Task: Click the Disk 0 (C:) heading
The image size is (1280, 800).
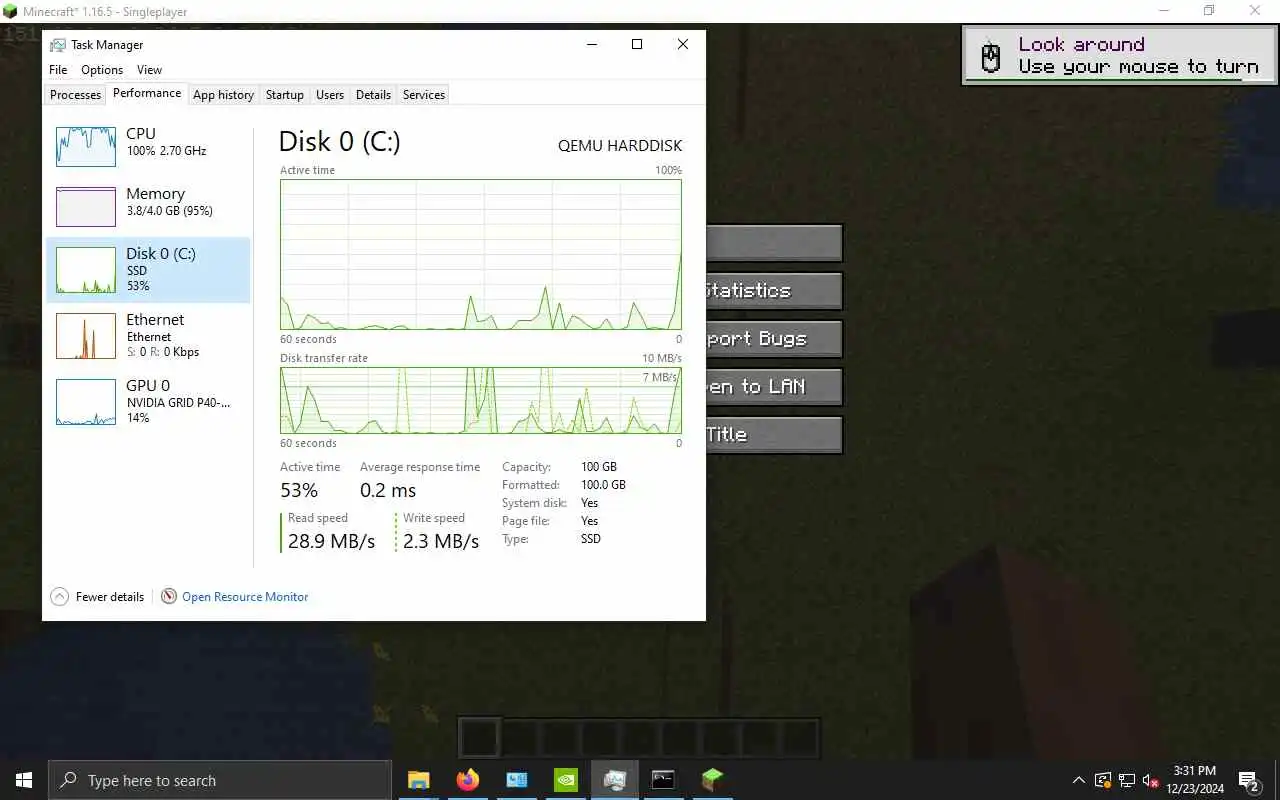Action: 339,142
